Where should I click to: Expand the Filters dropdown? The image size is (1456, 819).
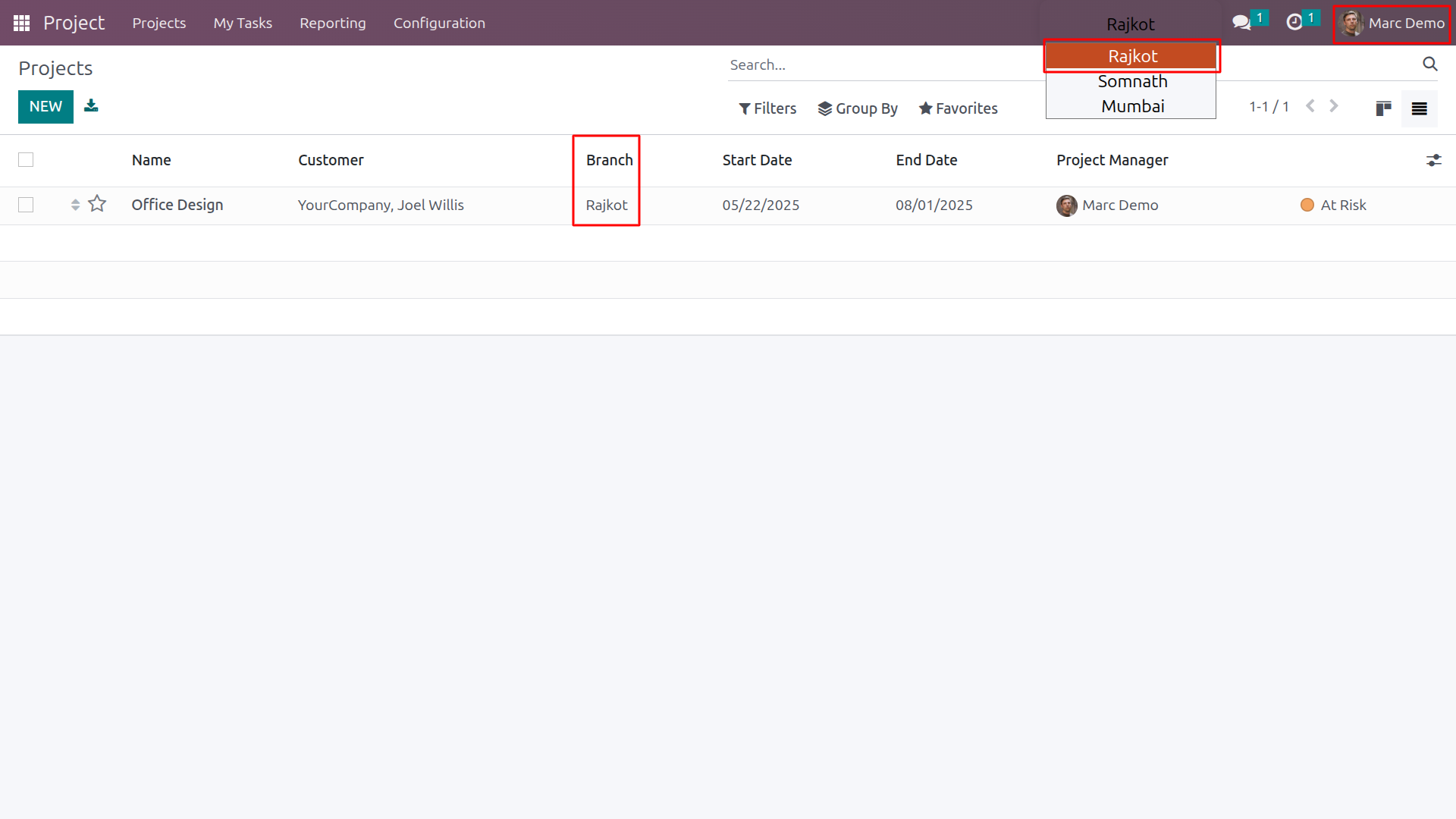767,108
